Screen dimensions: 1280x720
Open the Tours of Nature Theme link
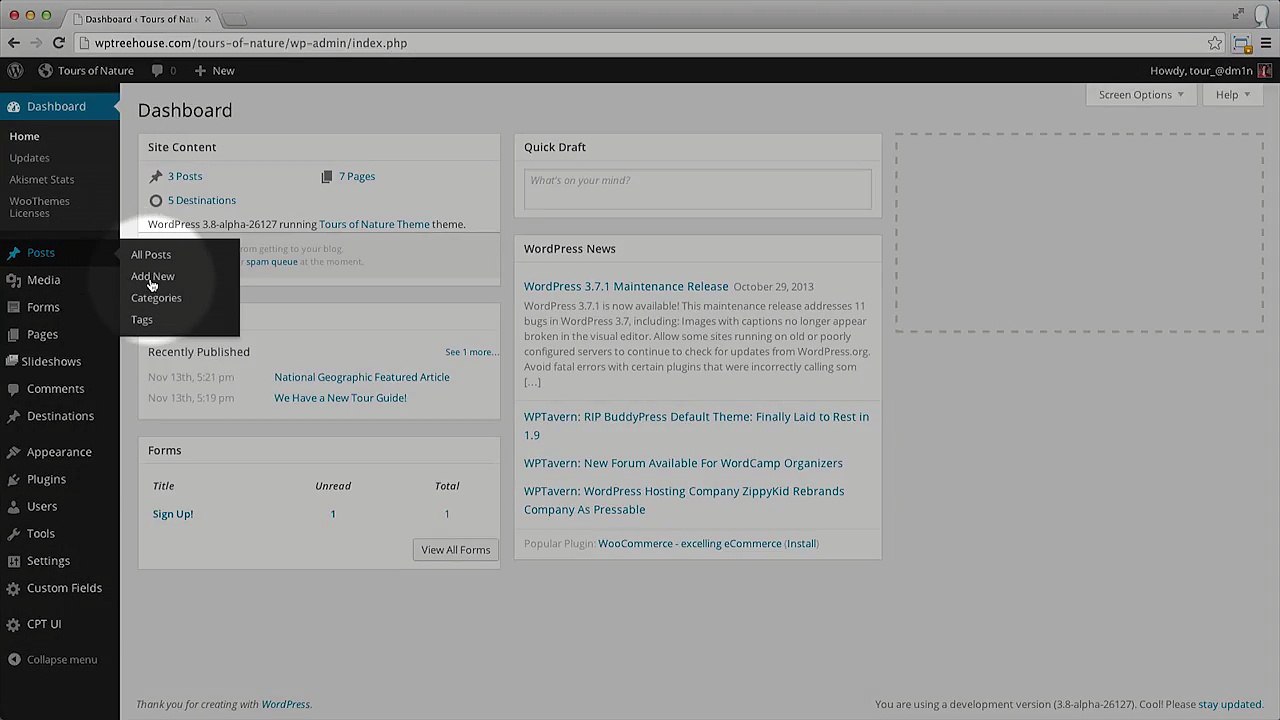coord(374,224)
